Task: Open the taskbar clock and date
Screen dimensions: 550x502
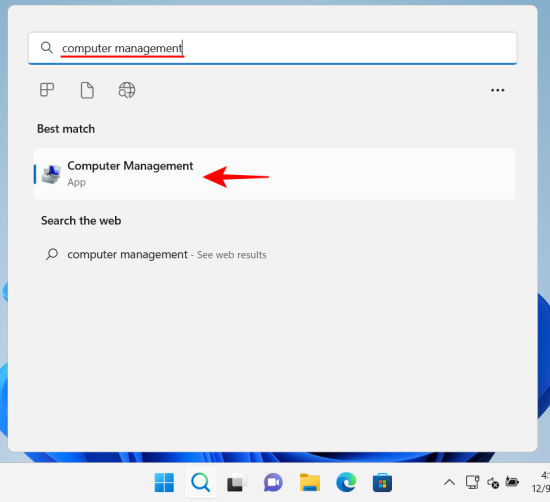Action: [x=541, y=482]
